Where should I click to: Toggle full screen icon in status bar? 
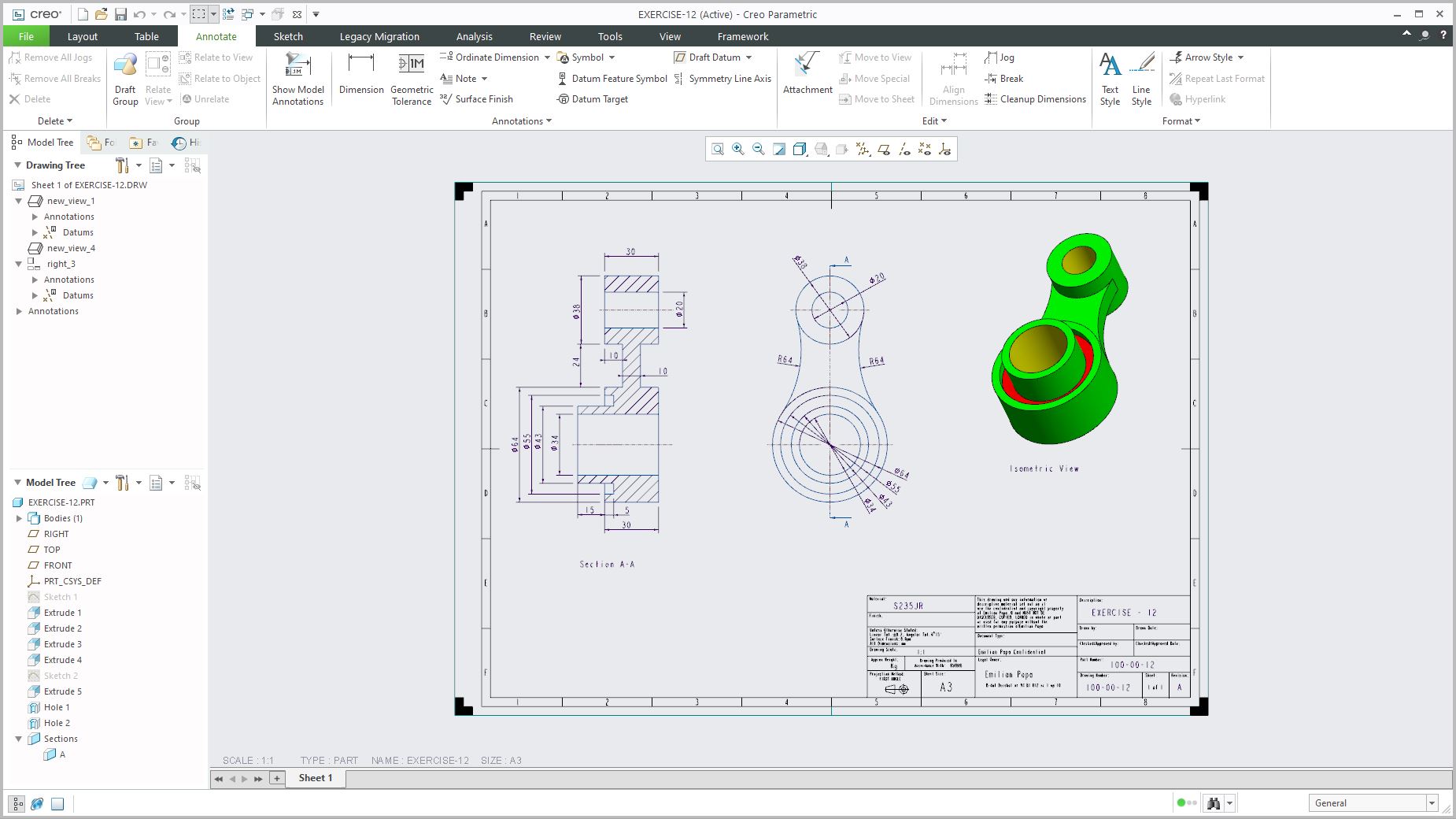[x=57, y=804]
